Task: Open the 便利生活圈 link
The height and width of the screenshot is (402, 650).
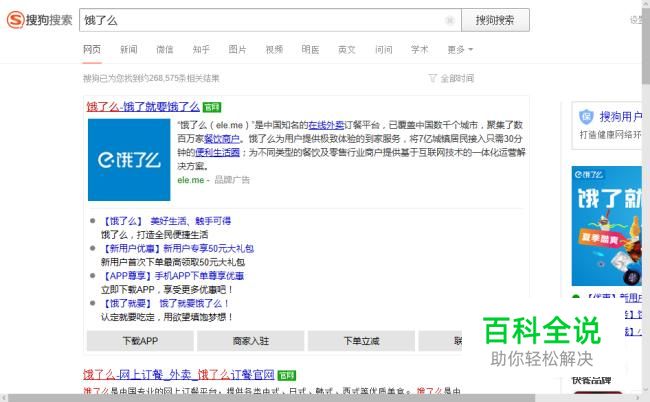Action: pos(218,153)
